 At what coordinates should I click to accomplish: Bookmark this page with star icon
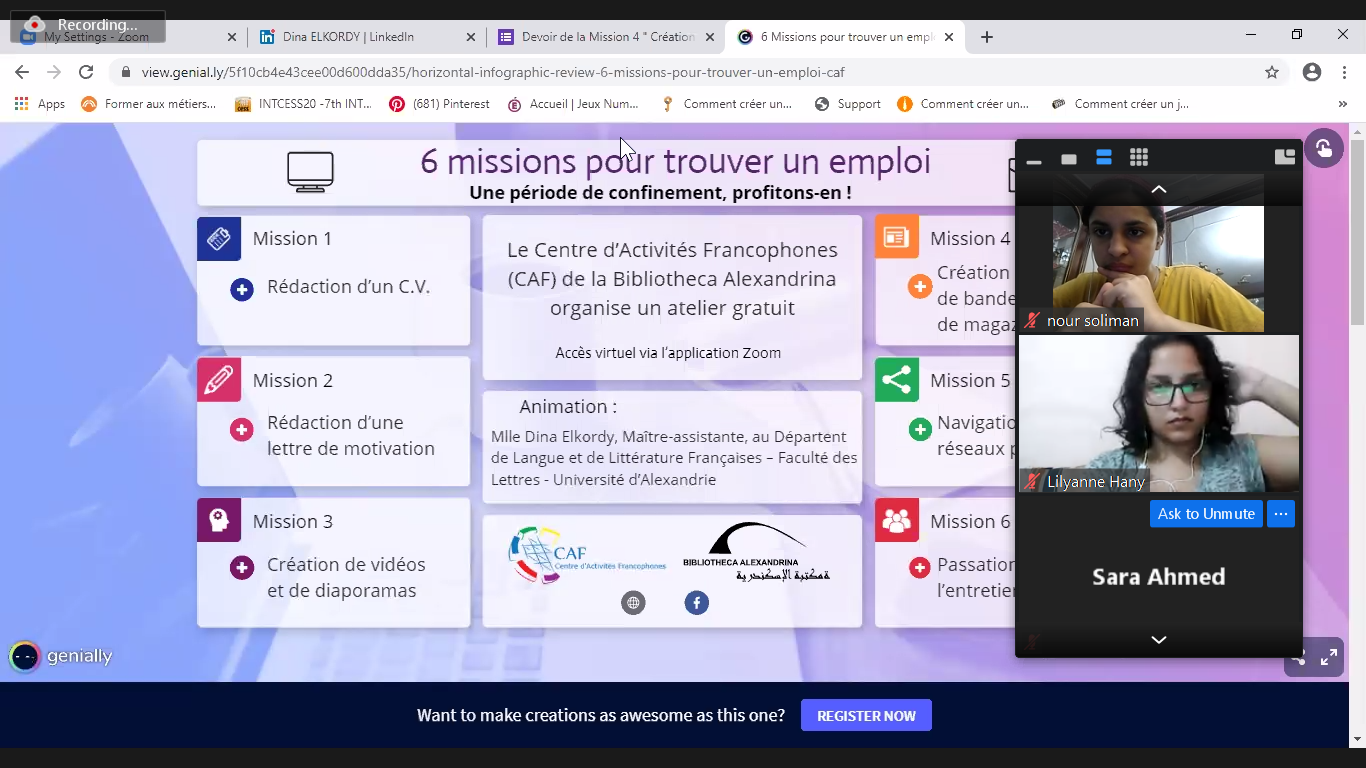pos(1272,72)
